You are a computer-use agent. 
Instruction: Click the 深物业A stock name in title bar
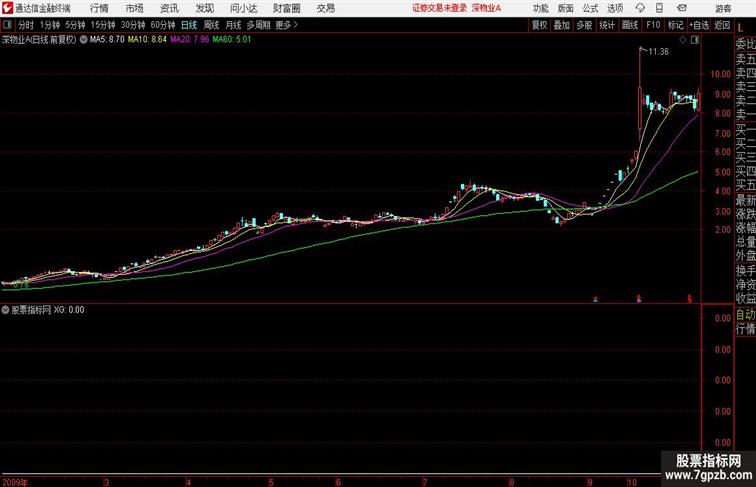486,8
